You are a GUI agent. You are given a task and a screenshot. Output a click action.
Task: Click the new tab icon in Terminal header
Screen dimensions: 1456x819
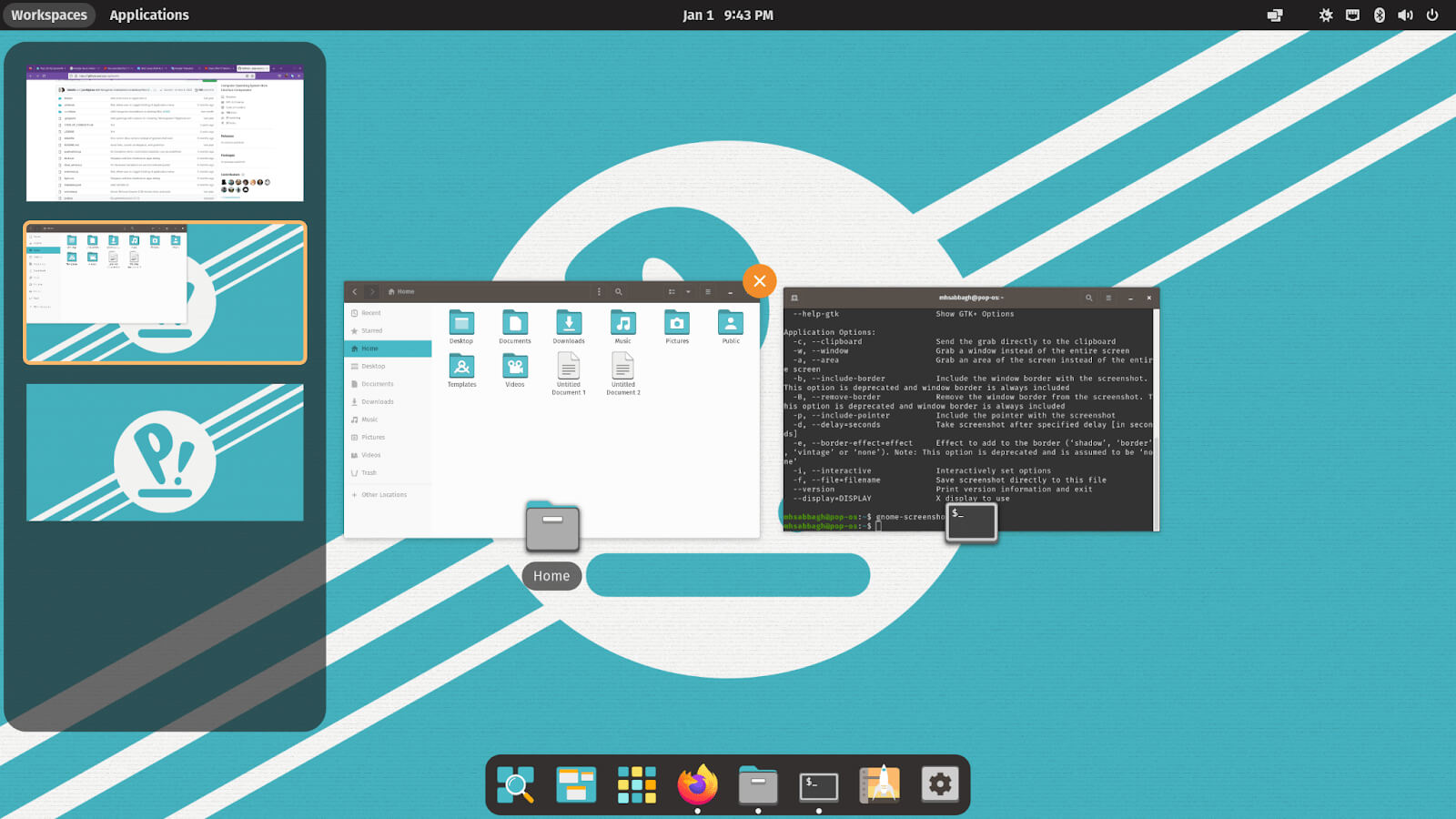click(794, 298)
